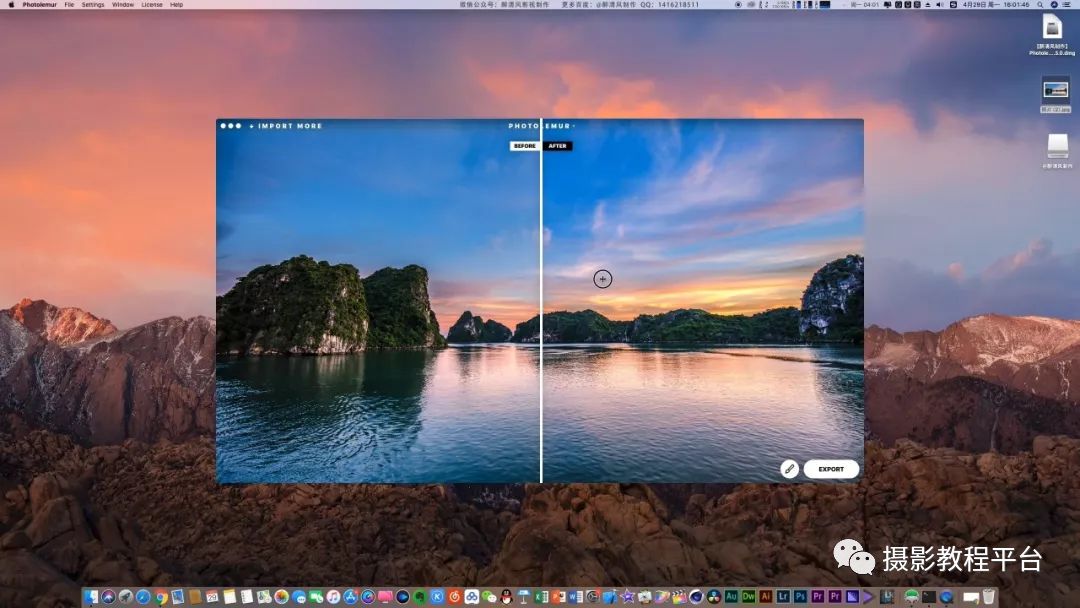The height and width of the screenshot is (608, 1080).
Task: Open Keynote from the Dock
Action: click(x=523, y=597)
